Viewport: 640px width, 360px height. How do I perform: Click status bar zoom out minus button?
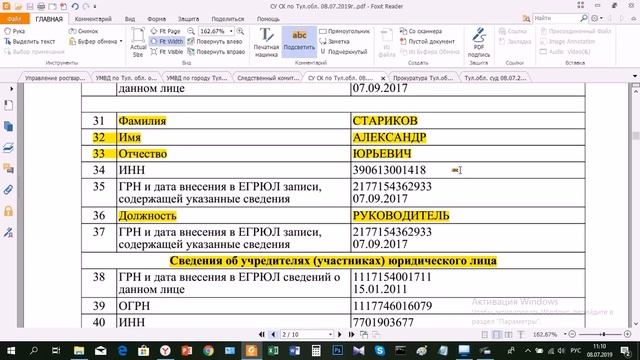(x=572, y=334)
